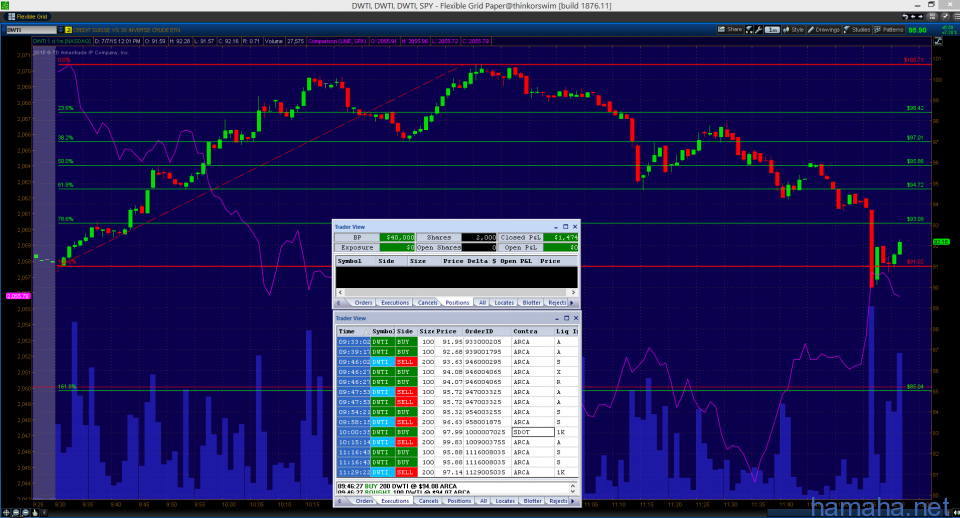Select Cancels tab in lower Trader View
The height and width of the screenshot is (518, 960).
pyautogui.click(x=429, y=501)
